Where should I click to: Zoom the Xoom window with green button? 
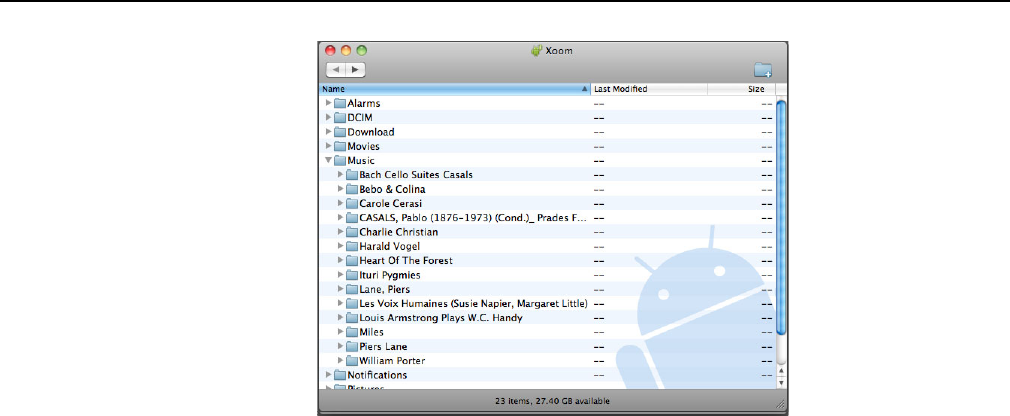(361, 50)
